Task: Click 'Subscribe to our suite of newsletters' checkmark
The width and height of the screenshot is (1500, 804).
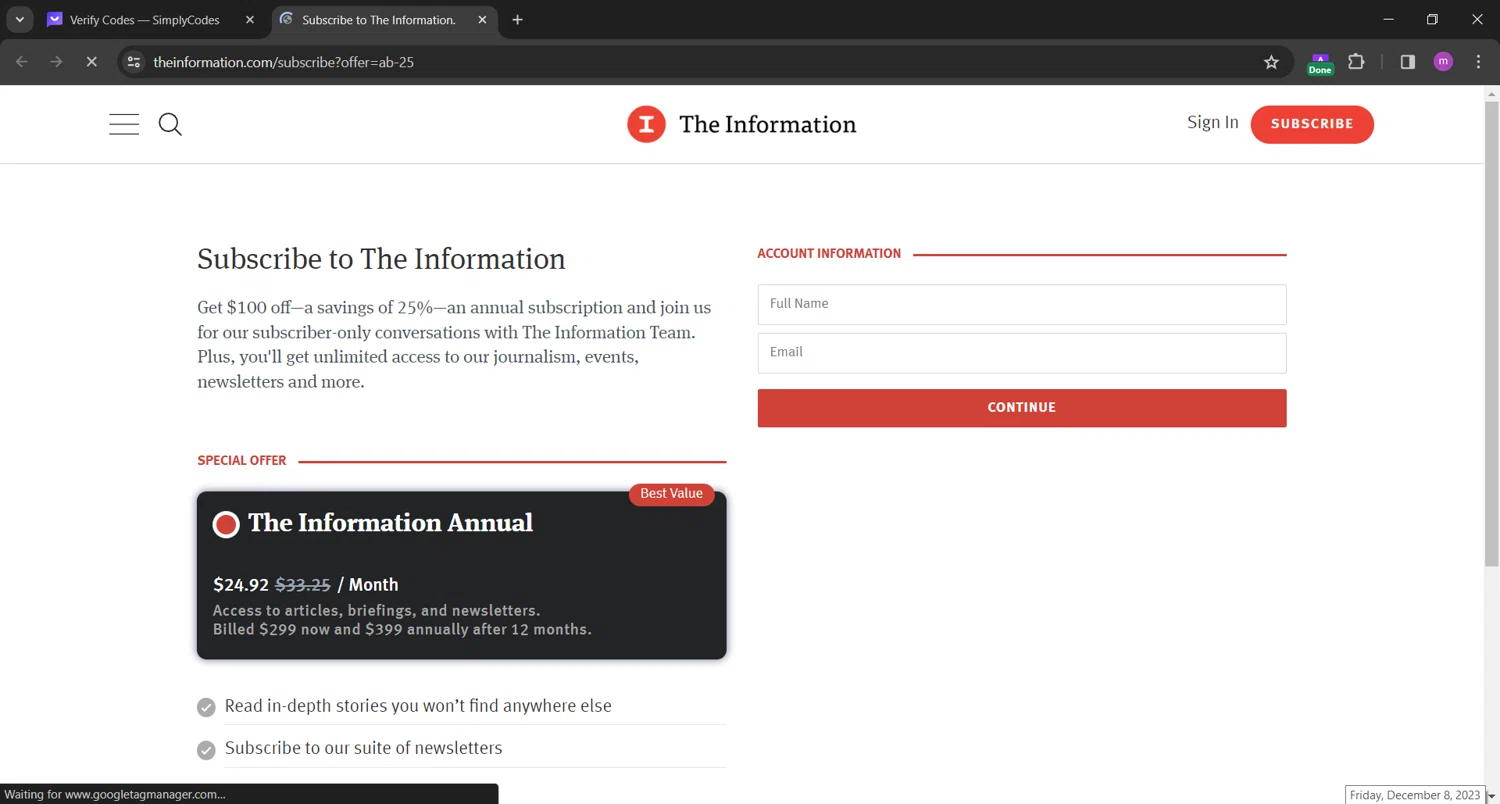Action: point(206,750)
